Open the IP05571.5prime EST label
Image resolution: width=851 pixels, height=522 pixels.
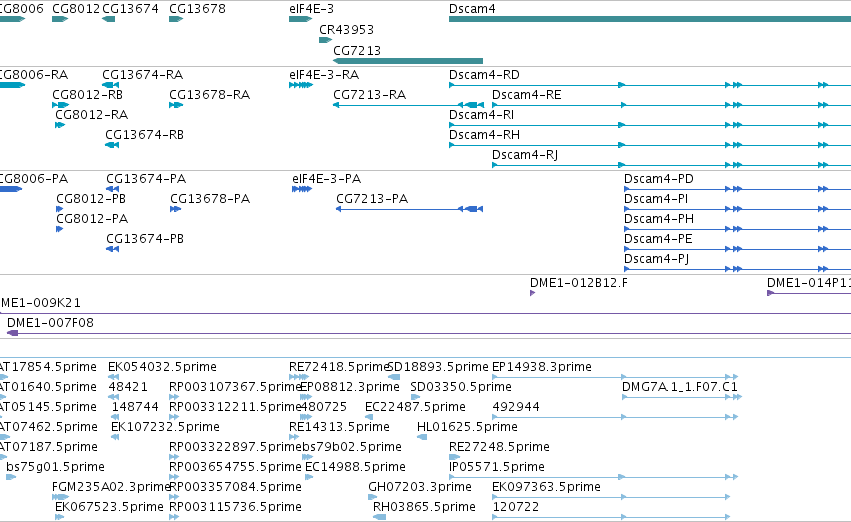[x=497, y=467]
